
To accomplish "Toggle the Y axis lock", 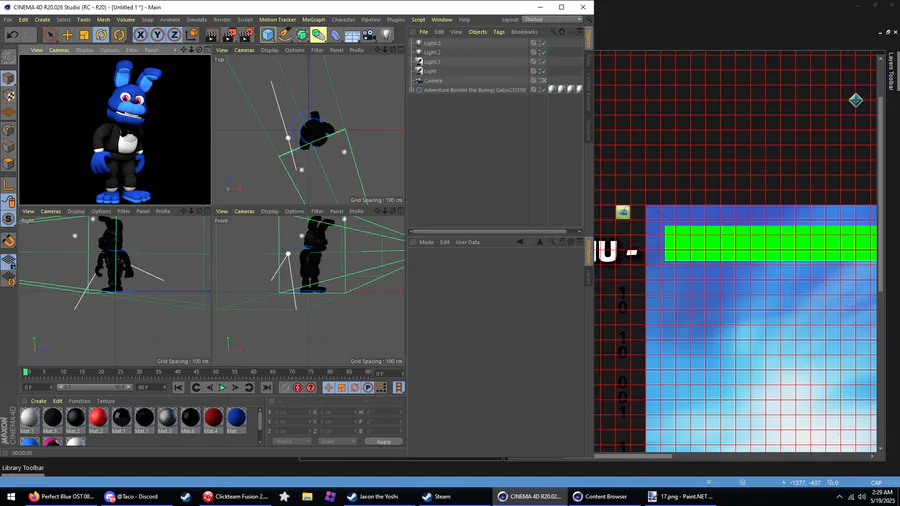I will coord(157,35).
